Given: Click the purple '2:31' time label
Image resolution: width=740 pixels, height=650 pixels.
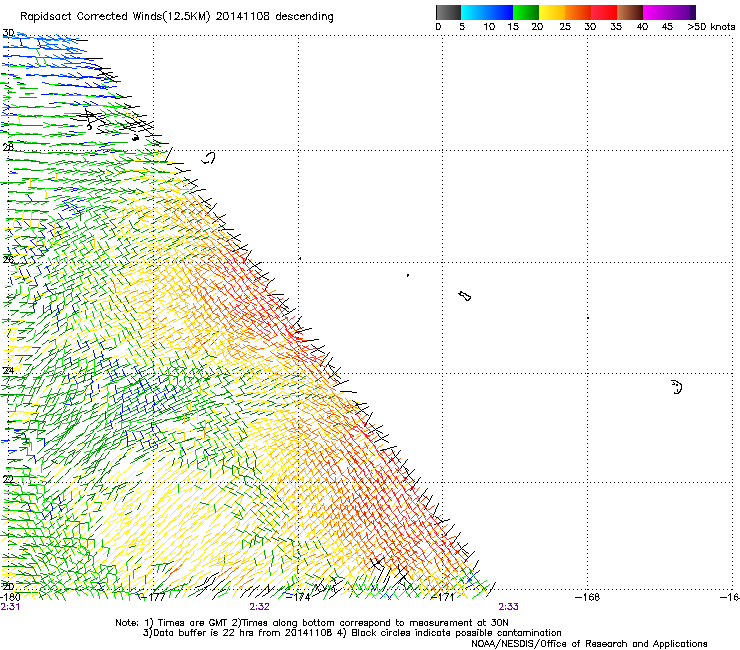Looking at the screenshot, I should click(10, 607).
